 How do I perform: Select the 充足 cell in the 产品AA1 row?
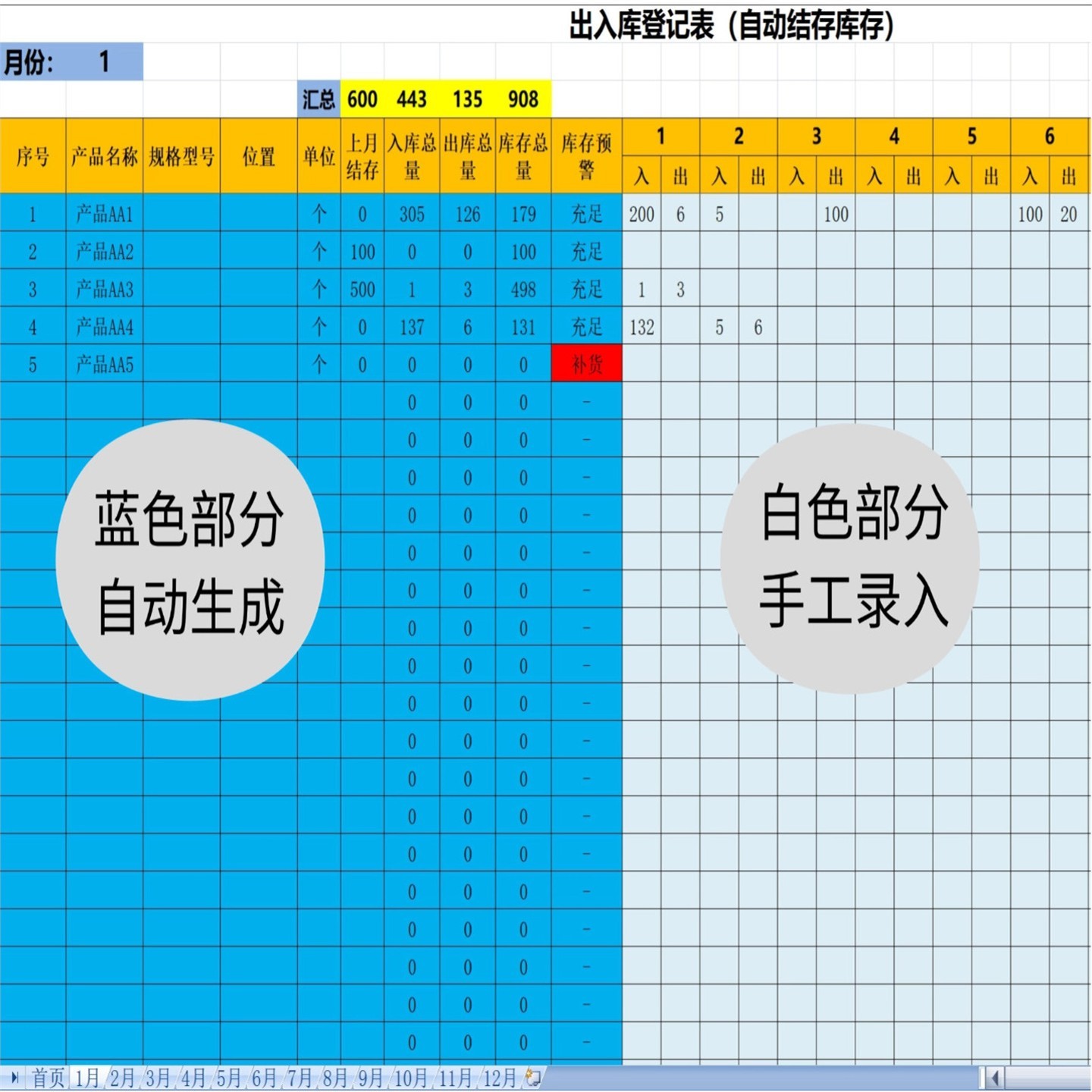click(x=586, y=214)
